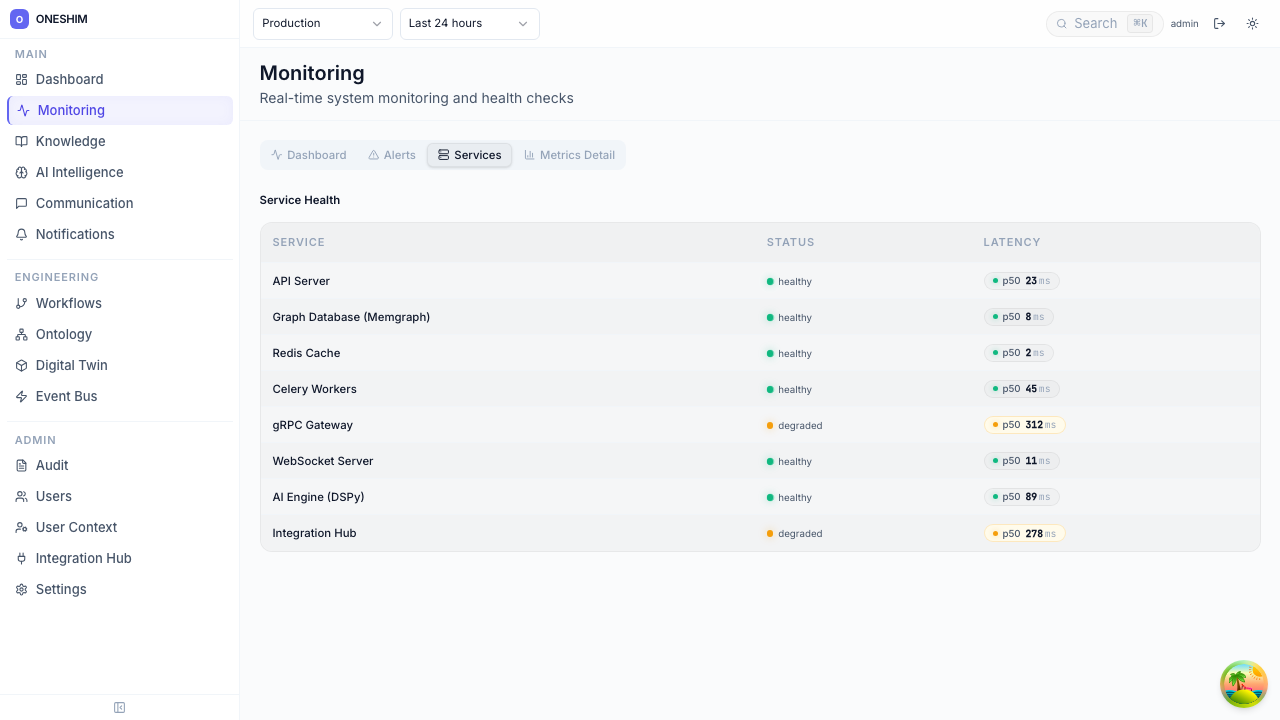The height and width of the screenshot is (720, 1280).
Task: Open the Metrics Detail tab
Action: [569, 155]
